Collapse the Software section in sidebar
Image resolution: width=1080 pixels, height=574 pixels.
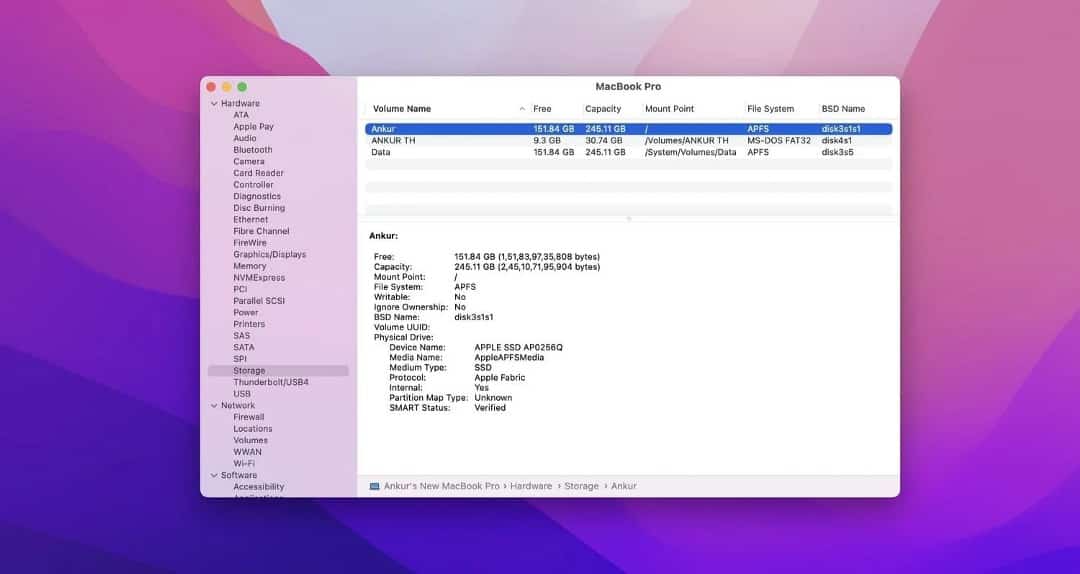click(213, 476)
